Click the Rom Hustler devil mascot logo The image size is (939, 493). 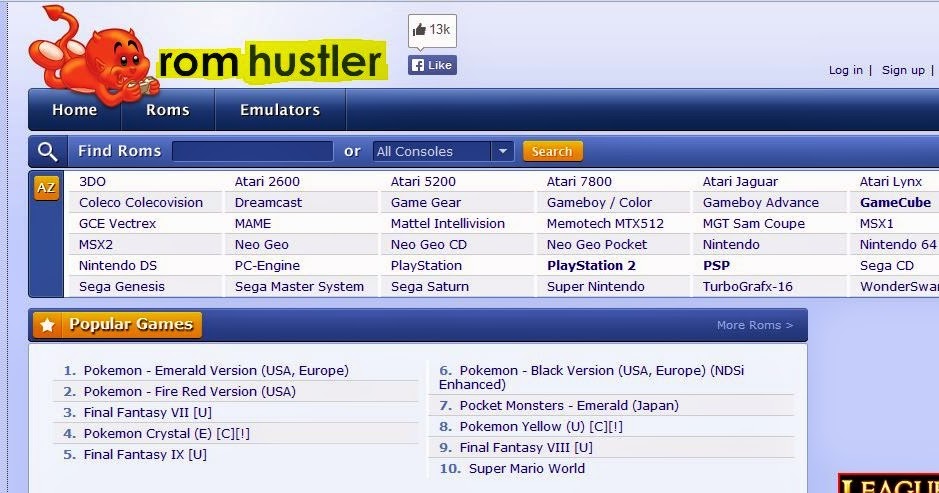pos(93,55)
